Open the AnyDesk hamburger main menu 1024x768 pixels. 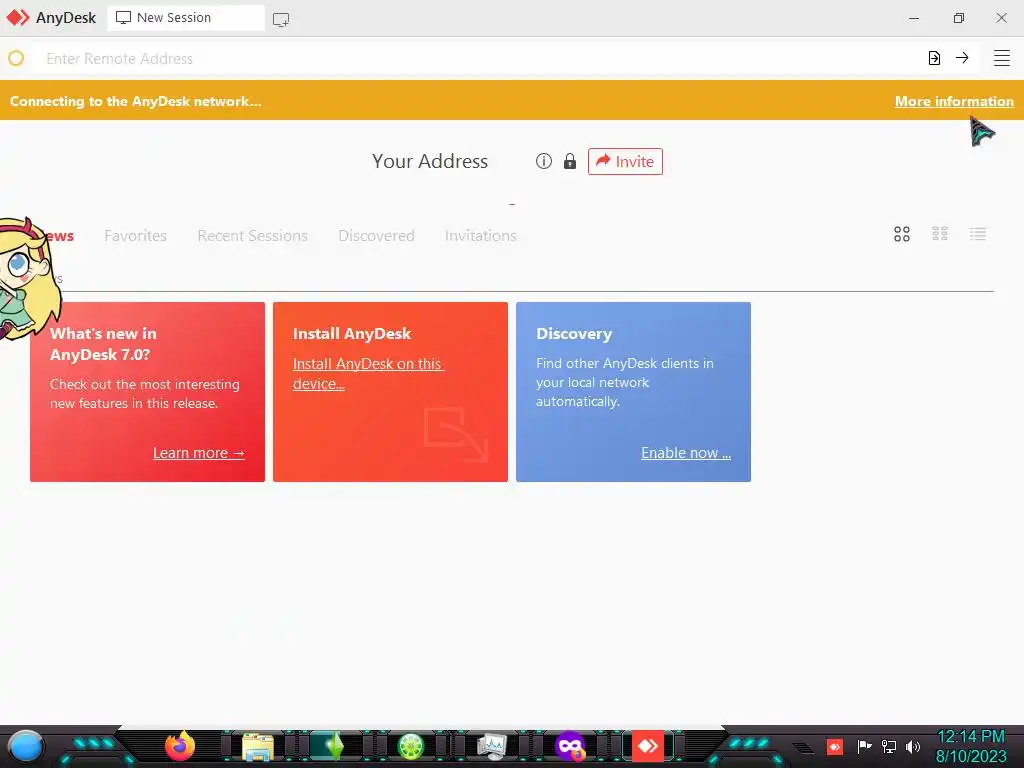1001,58
